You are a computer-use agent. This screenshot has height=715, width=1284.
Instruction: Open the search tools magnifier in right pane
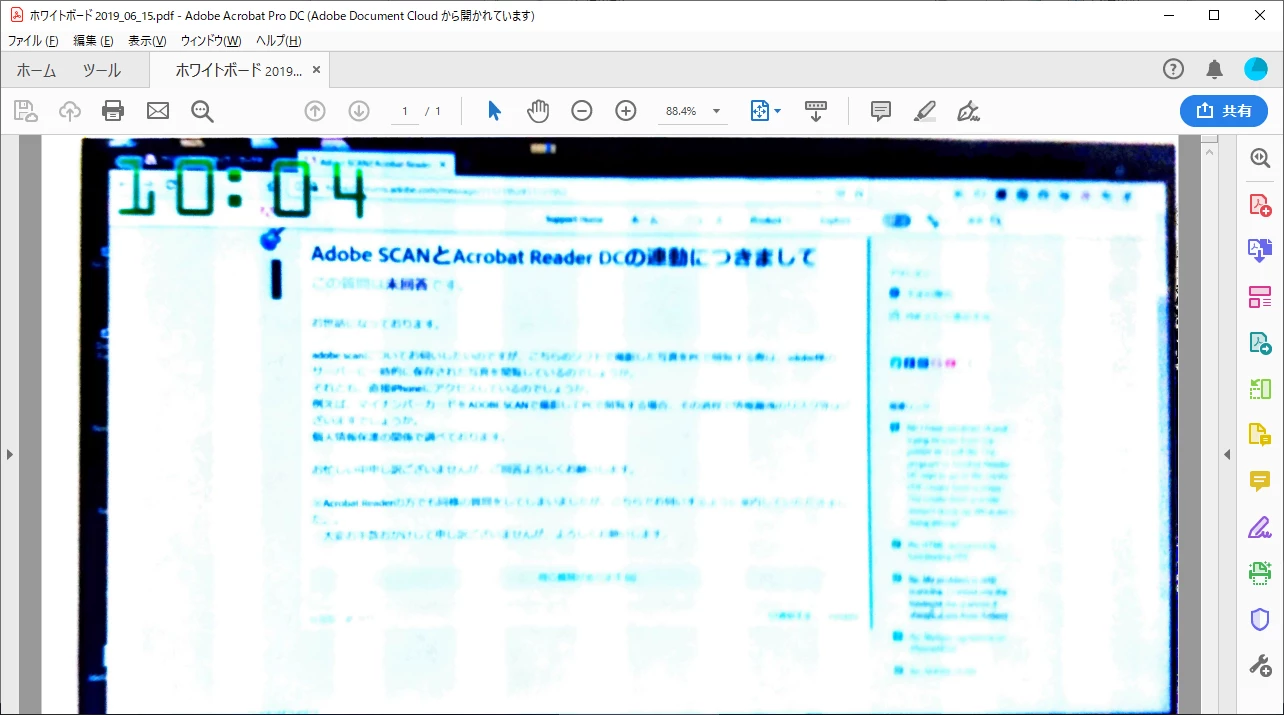1260,158
